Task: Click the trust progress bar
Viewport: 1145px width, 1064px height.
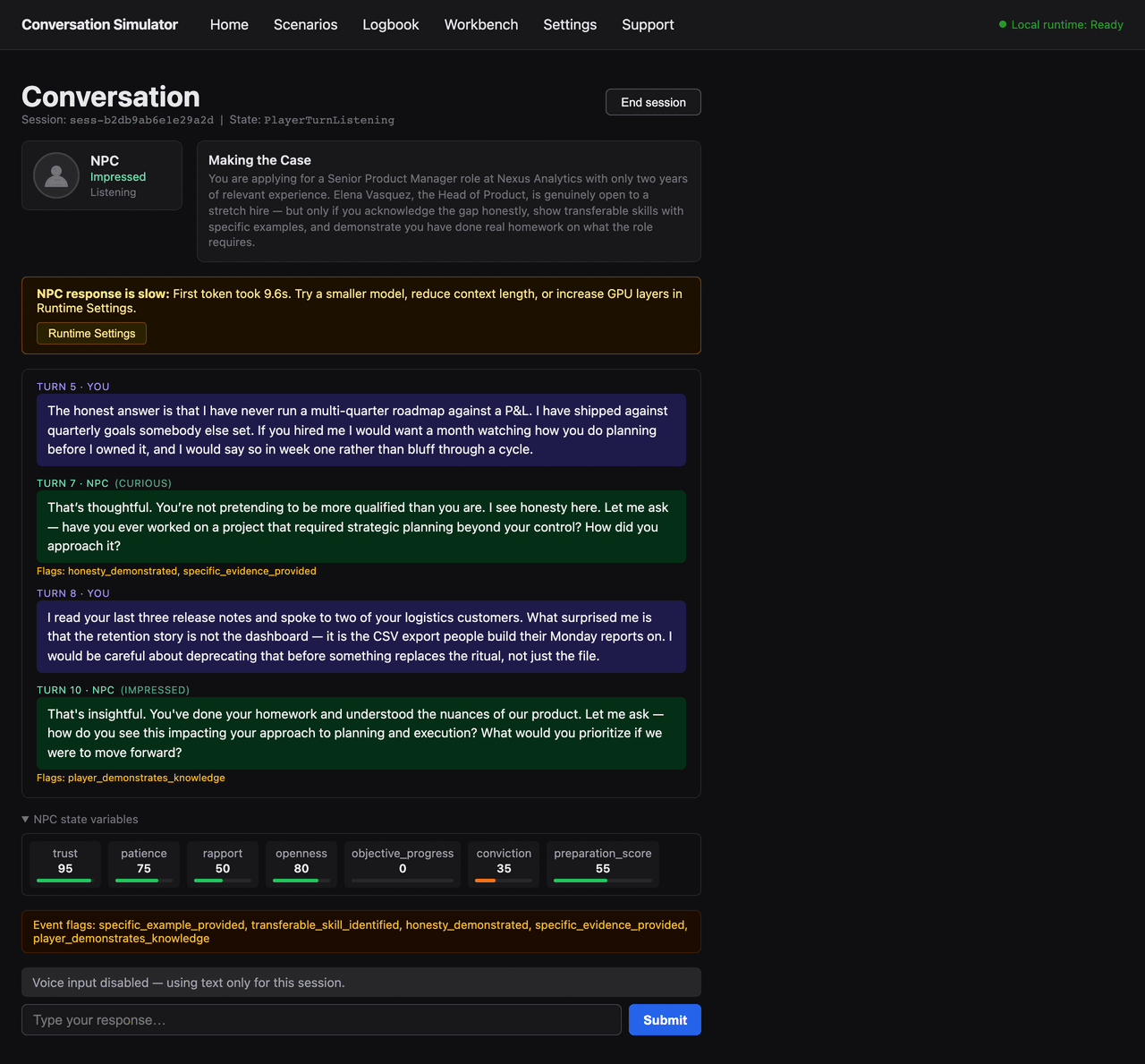Action: [65, 881]
